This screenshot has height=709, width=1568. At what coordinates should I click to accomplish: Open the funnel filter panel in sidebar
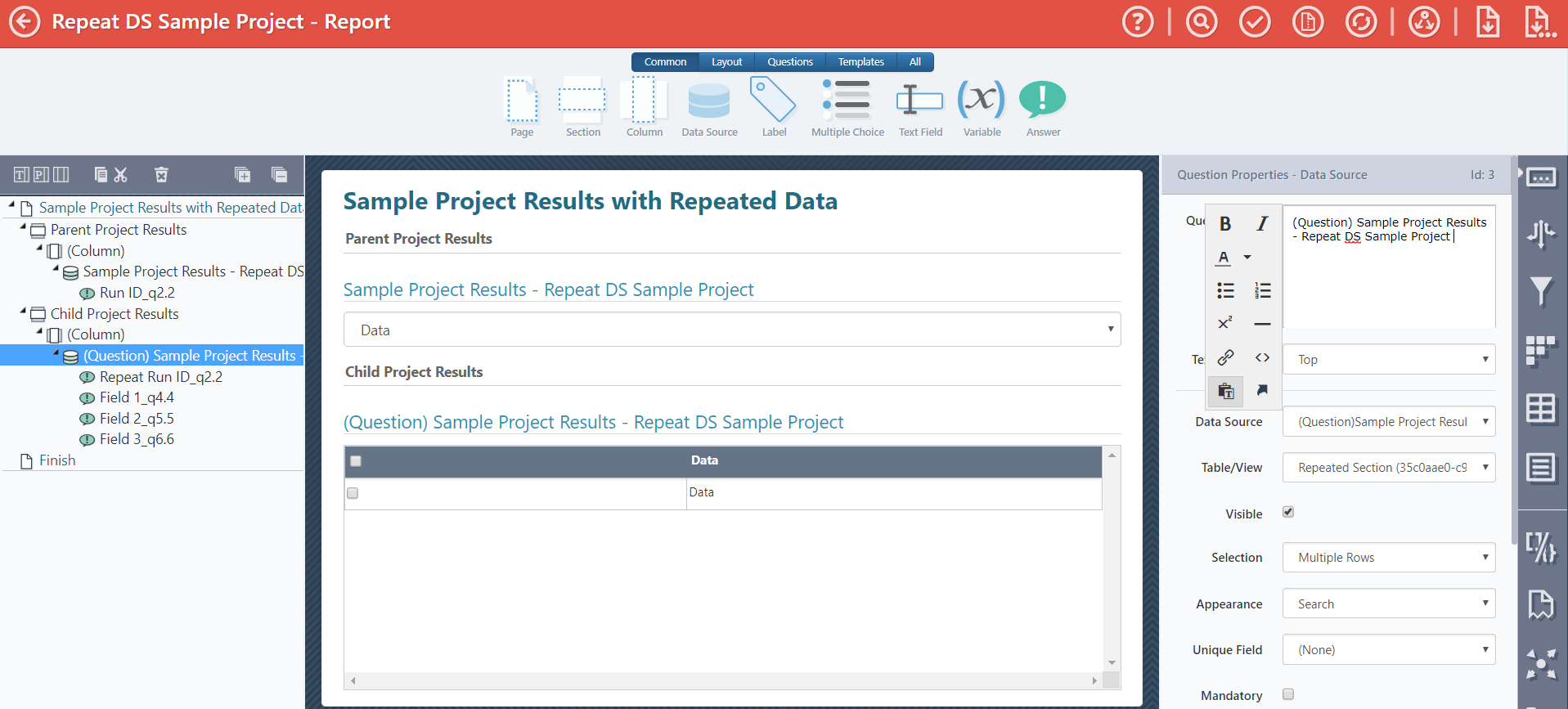click(1542, 290)
